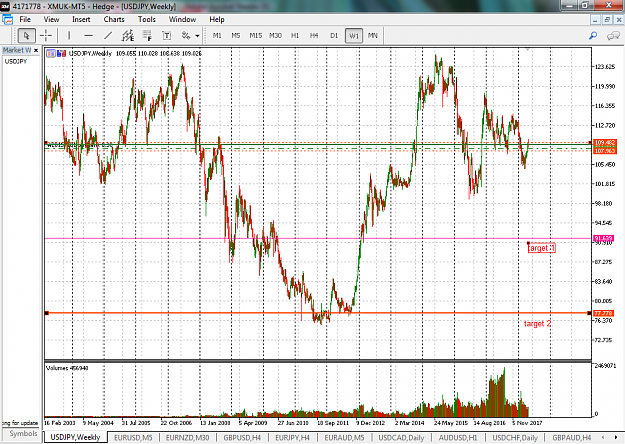Switch to M5 timeframe
The width and height of the screenshot is (625, 444).
(236, 35)
